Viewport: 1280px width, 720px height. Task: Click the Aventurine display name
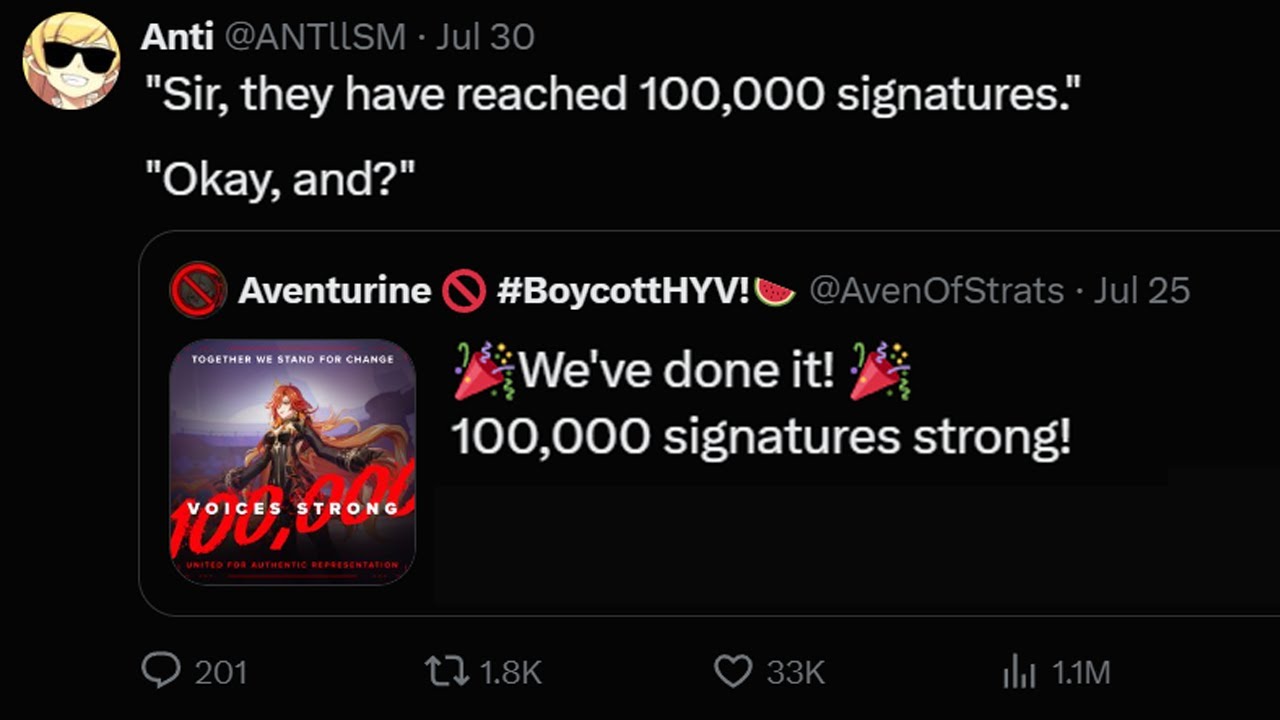click(x=334, y=291)
